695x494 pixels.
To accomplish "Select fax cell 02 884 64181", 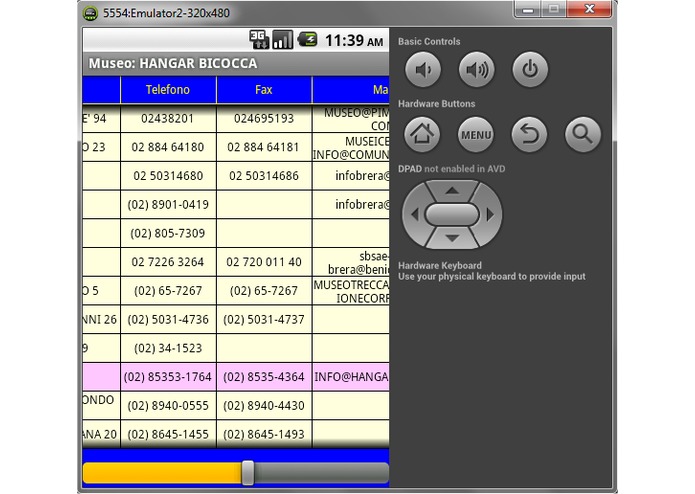I will [x=264, y=147].
